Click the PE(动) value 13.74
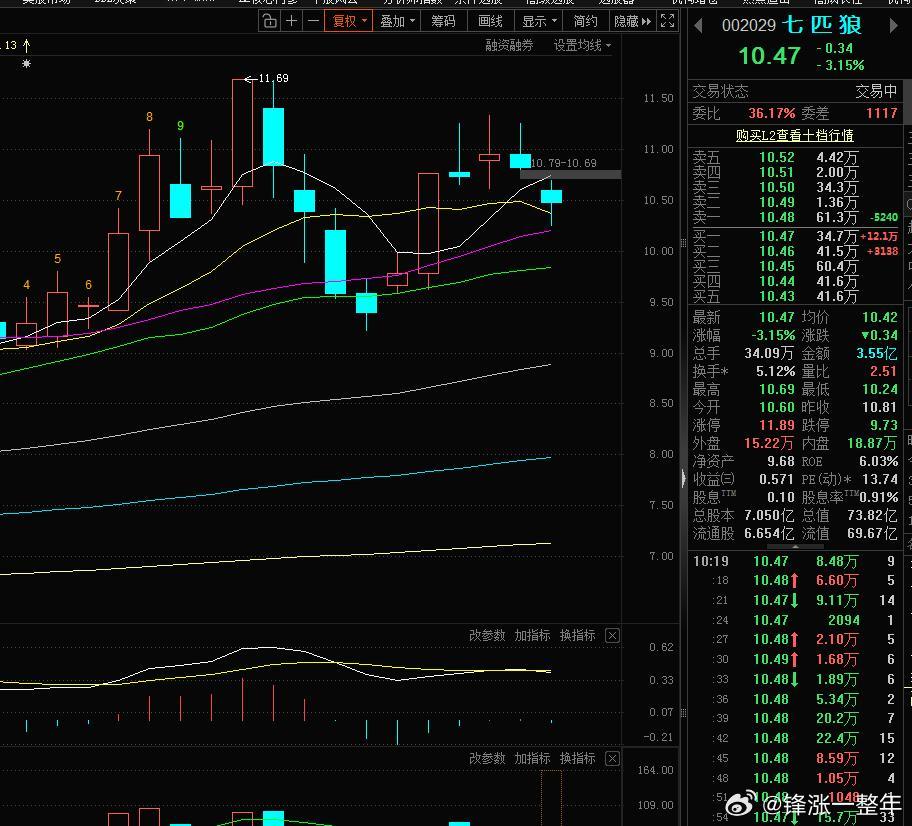912x826 pixels. click(x=880, y=479)
